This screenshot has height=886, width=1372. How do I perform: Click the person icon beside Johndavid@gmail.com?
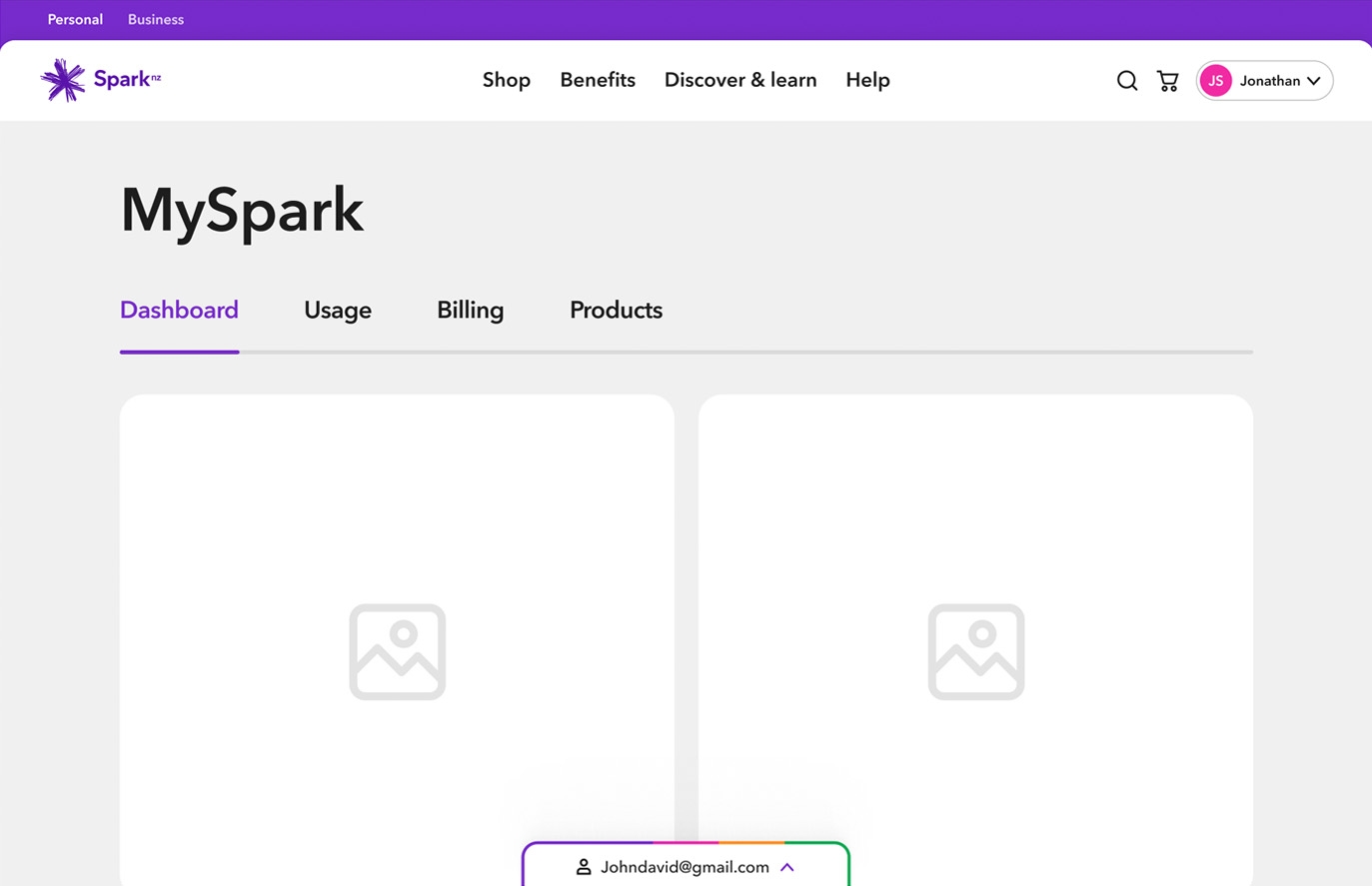584,867
